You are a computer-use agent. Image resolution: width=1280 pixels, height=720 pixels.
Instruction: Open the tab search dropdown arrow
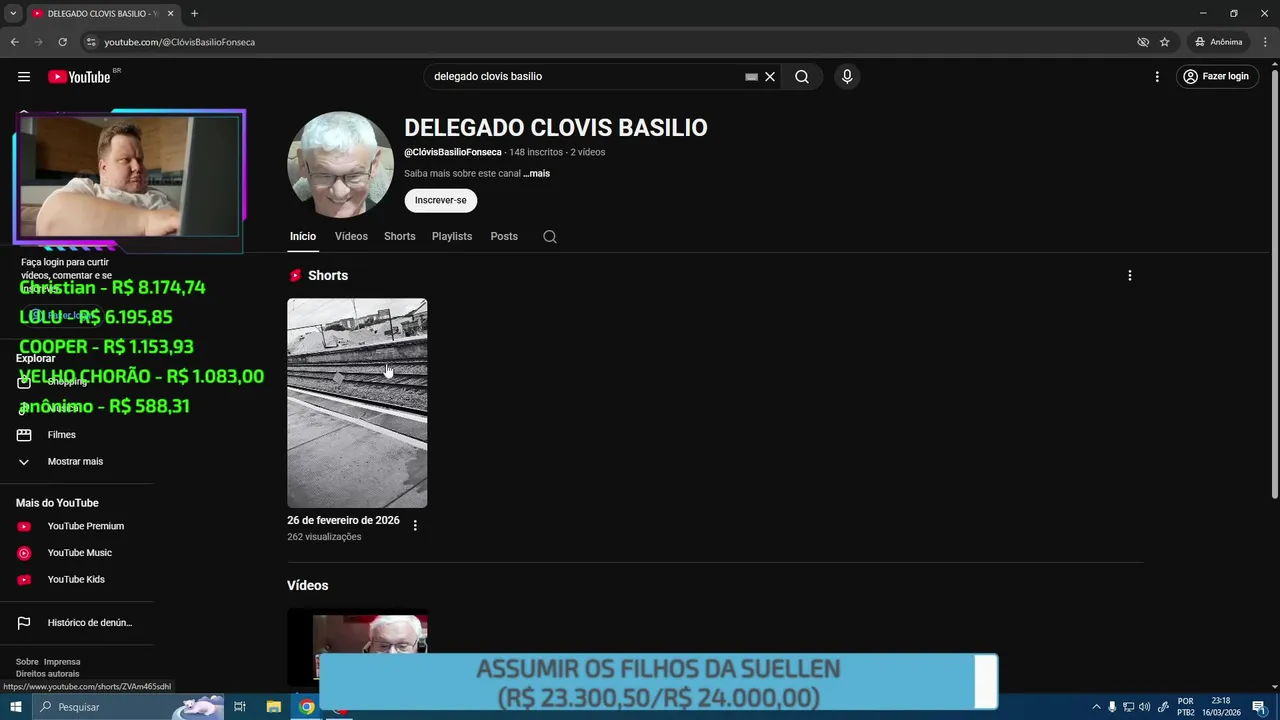(x=13, y=14)
